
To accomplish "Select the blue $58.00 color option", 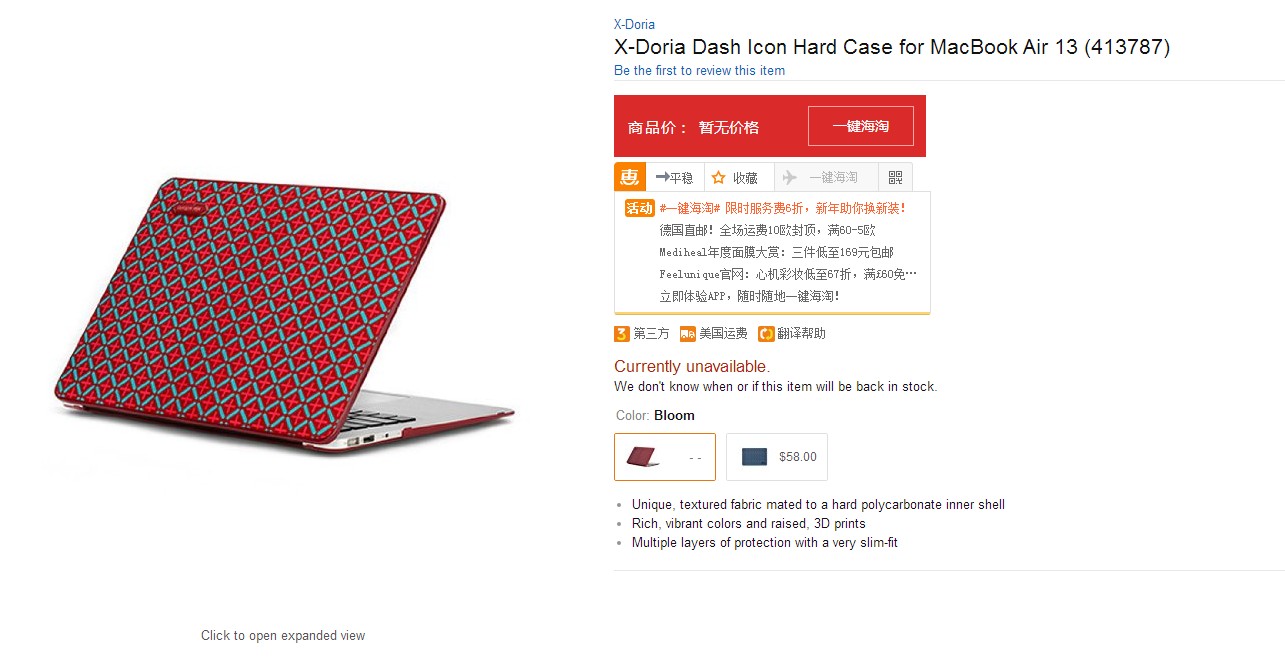I will coord(777,457).
